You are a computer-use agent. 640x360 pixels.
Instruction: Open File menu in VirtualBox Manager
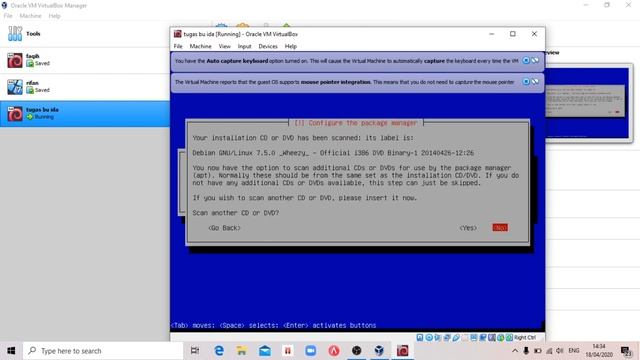click(x=8, y=16)
